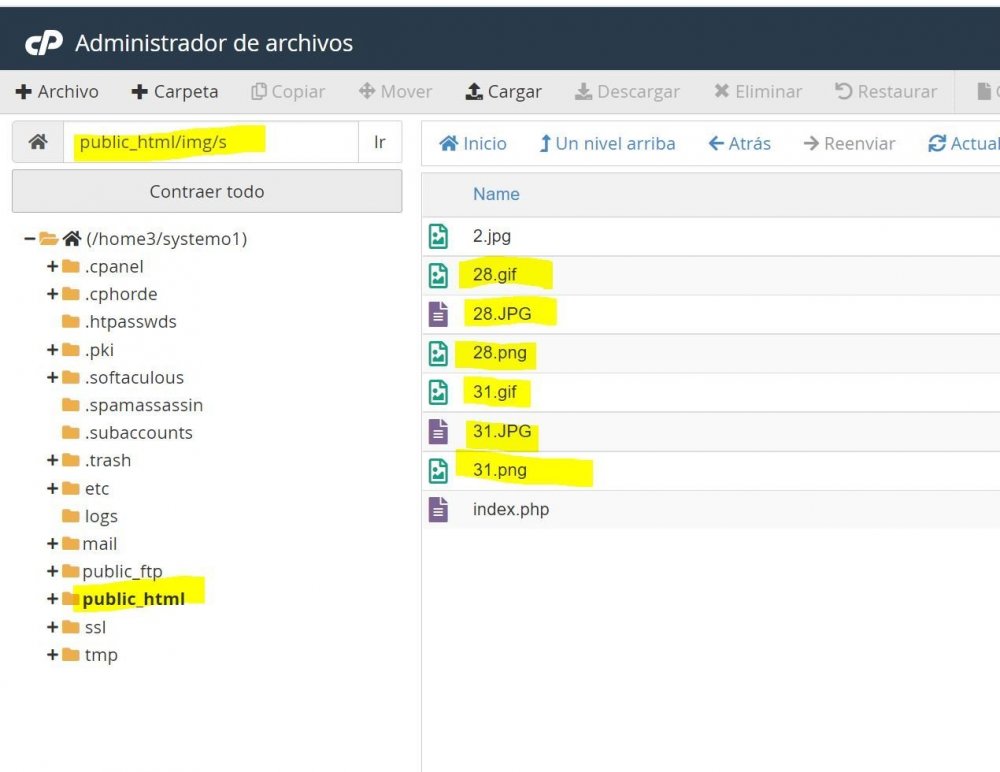The width and height of the screenshot is (1000, 772).
Task: Click the document icon next to 28.JPG
Action: tap(438, 314)
